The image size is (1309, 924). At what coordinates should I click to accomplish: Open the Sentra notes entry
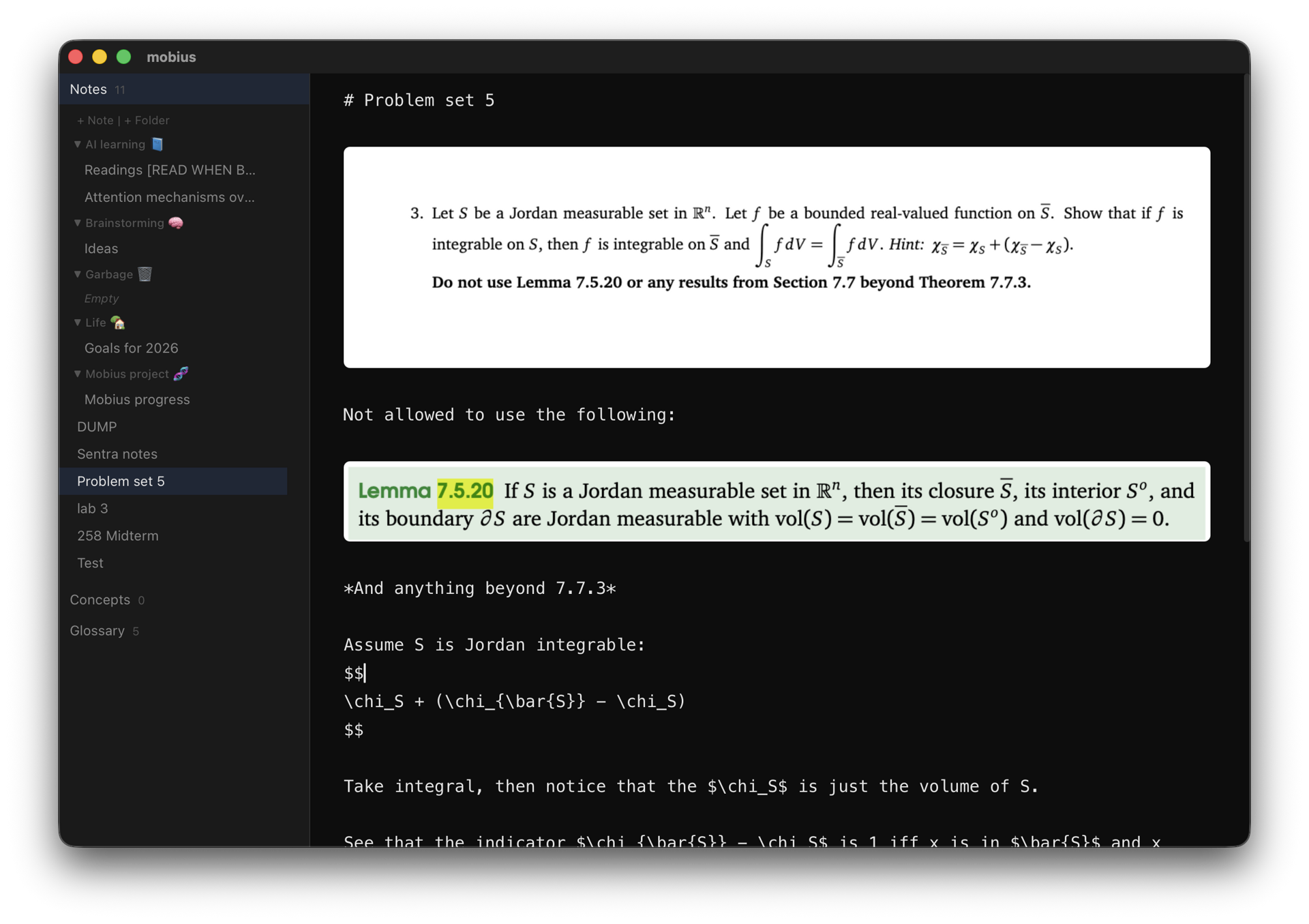point(117,453)
